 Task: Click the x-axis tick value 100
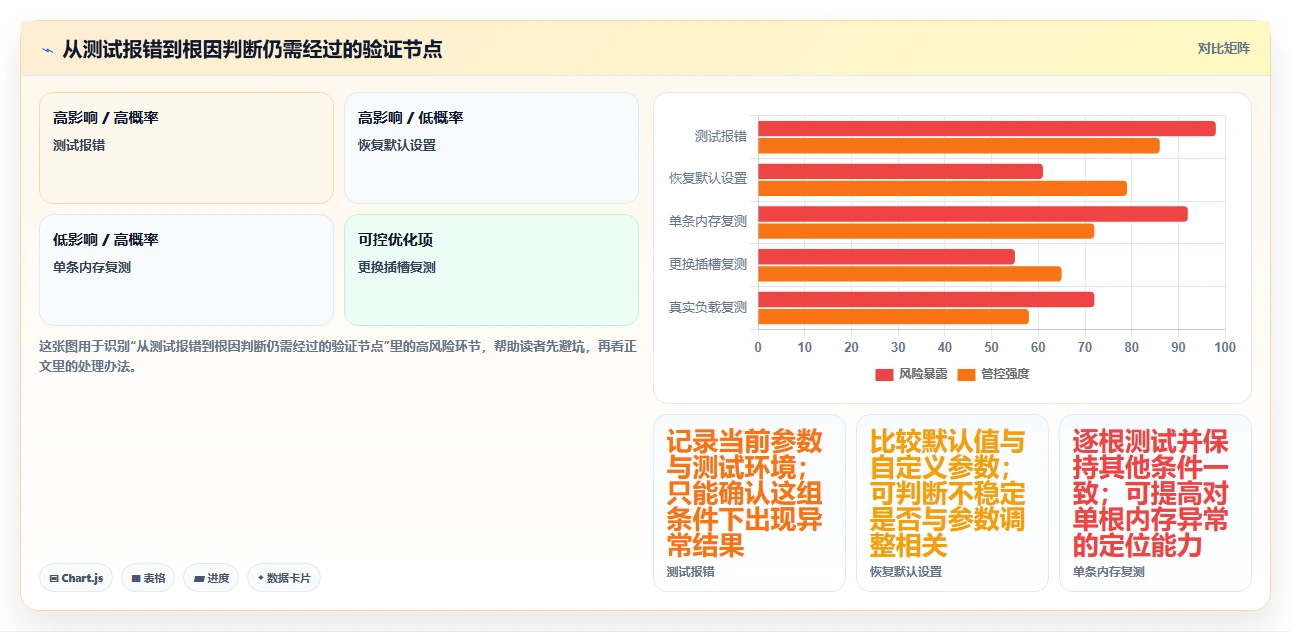click(1225, 347)
